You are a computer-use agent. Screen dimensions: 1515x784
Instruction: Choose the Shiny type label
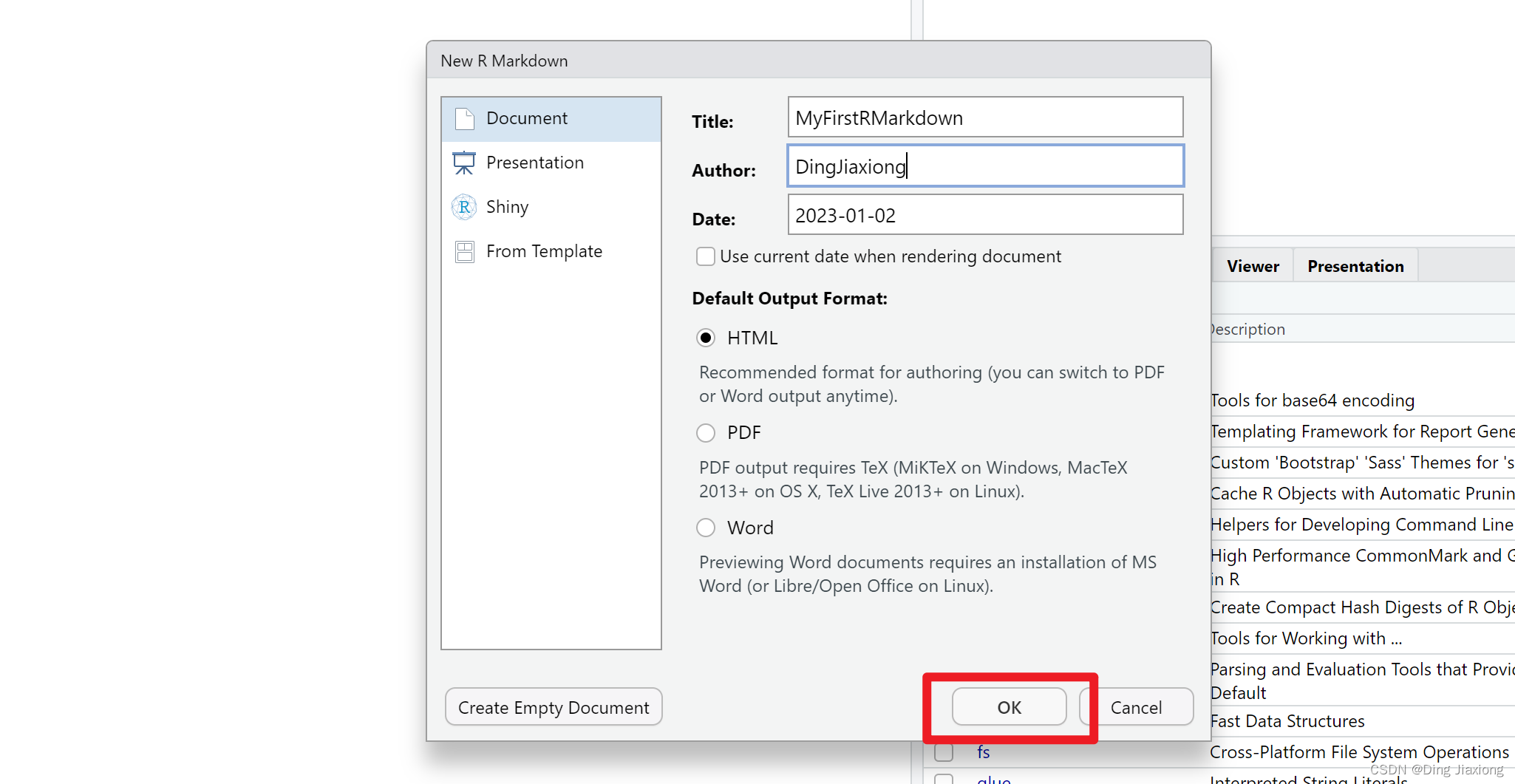(507, 207)
